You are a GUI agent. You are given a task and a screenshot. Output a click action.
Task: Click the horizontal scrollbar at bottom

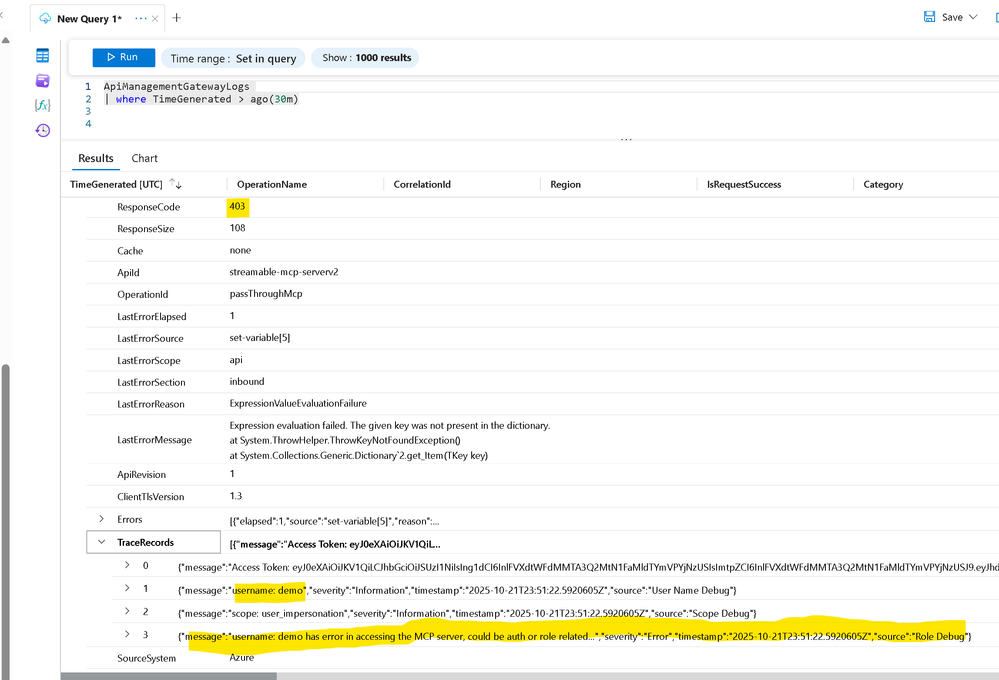click(x=169, y=676)
